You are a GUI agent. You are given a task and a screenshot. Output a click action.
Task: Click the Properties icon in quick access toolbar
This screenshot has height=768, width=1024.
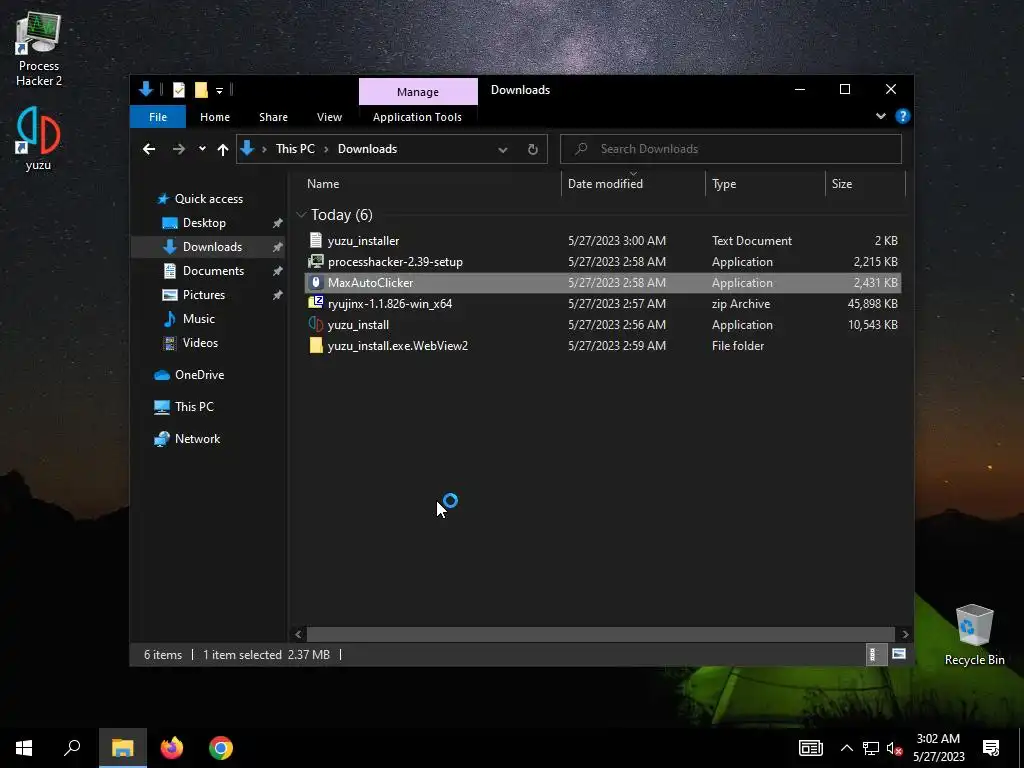coord(178,90)
